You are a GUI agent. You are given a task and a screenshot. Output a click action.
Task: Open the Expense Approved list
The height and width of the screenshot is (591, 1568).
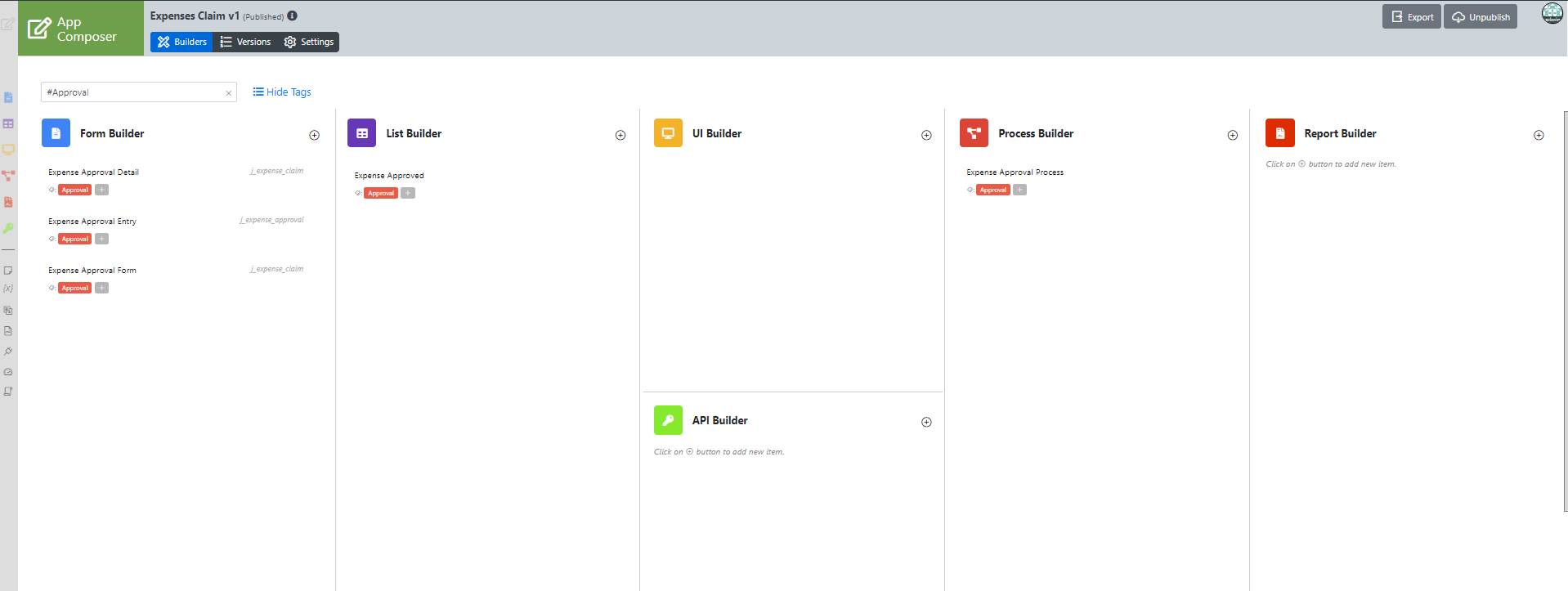pyautogui.click(x=389, y=176)
